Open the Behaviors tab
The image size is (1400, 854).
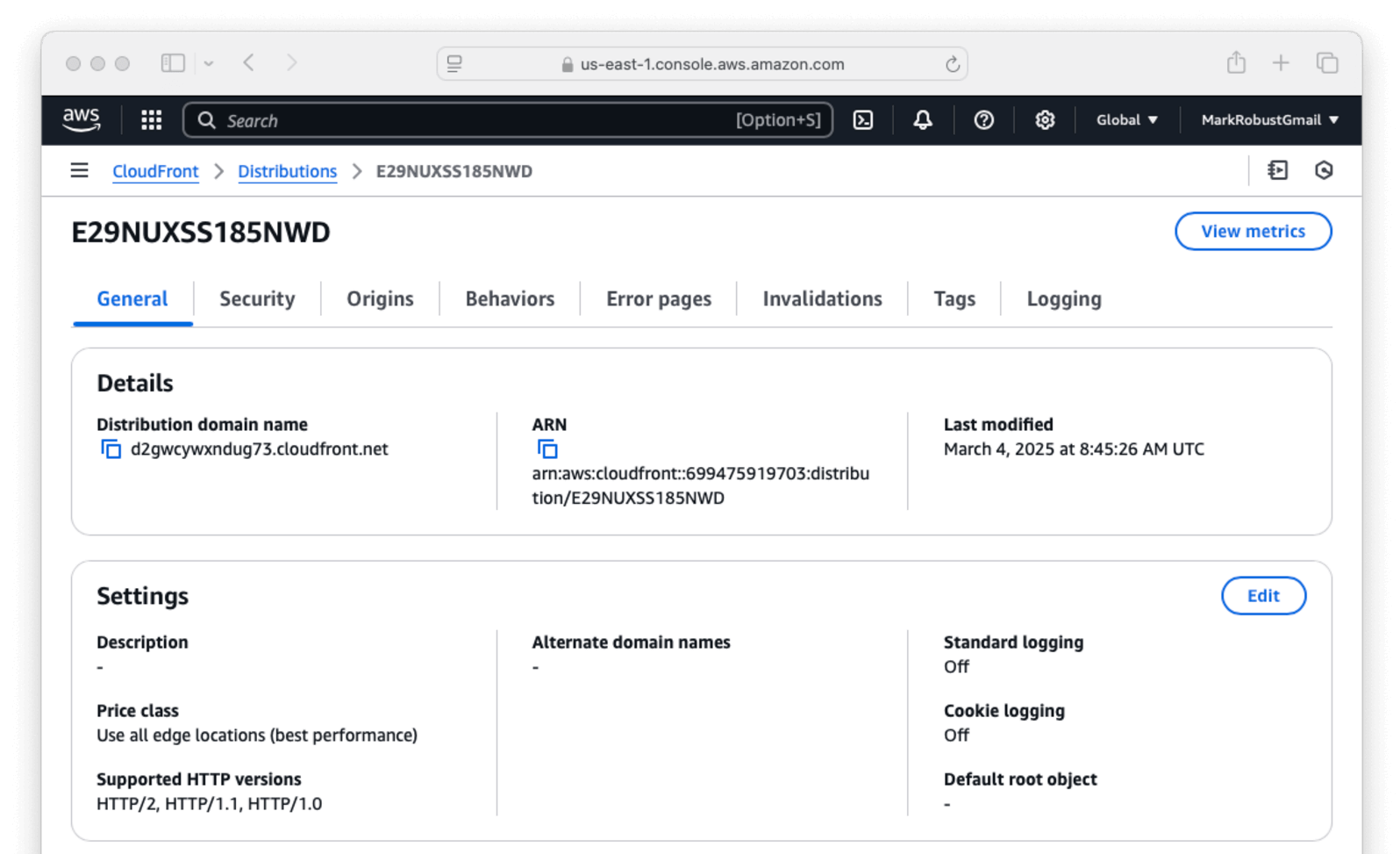point(510,299)
